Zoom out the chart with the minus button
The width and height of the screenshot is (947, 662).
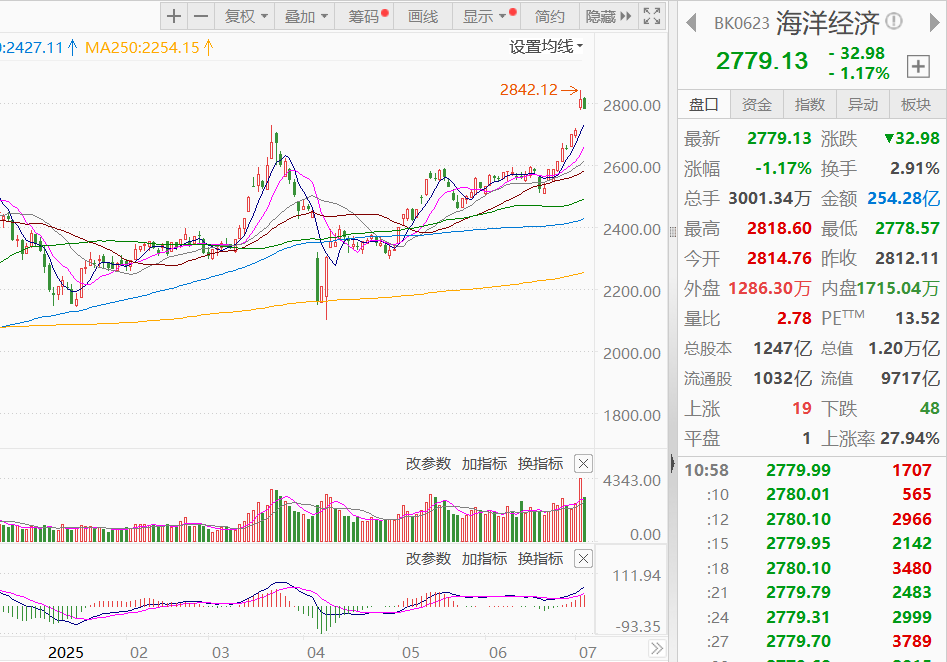tap(201, 16)
